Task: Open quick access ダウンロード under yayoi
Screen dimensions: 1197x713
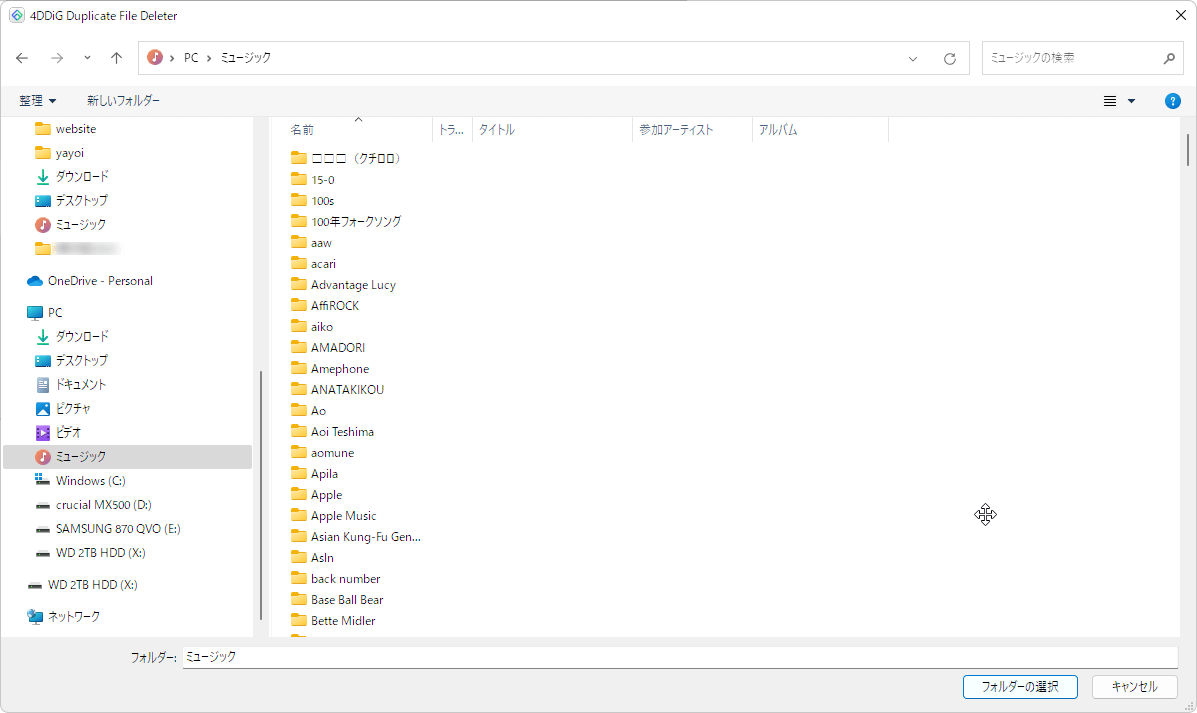Action: [72, 176]
